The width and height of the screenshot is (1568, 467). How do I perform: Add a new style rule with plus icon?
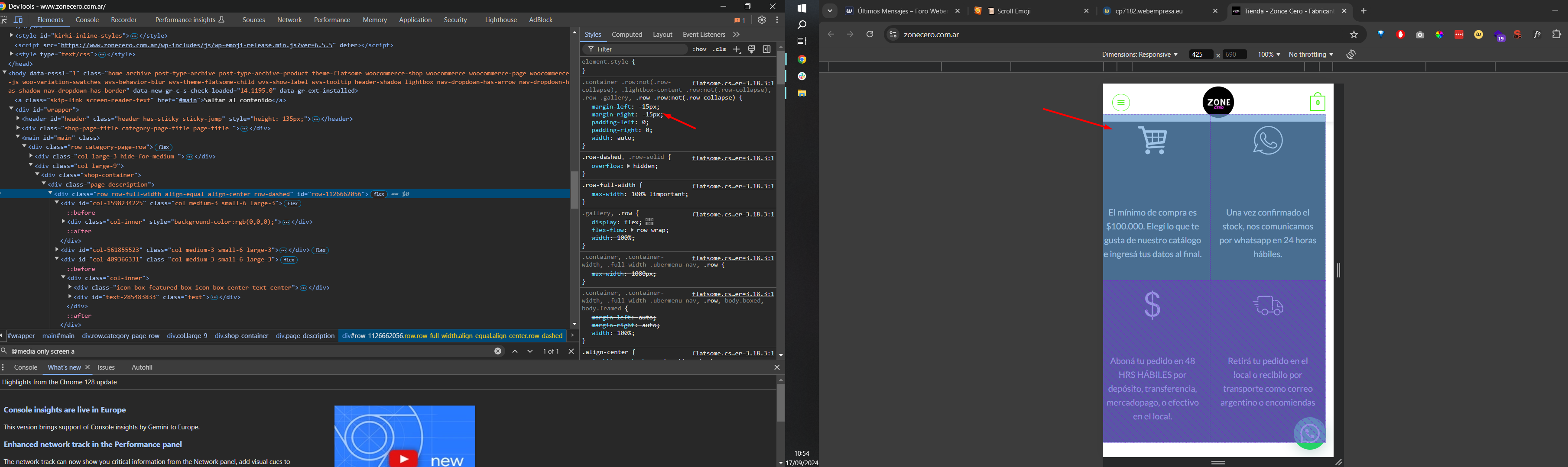(737, 50)
